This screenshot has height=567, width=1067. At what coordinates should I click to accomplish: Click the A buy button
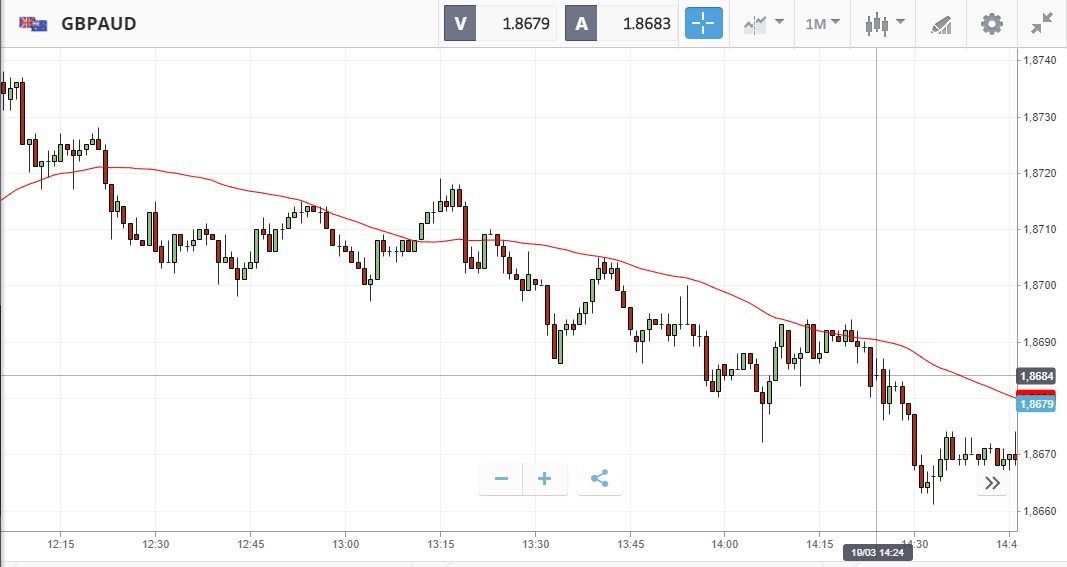(582, 24)
